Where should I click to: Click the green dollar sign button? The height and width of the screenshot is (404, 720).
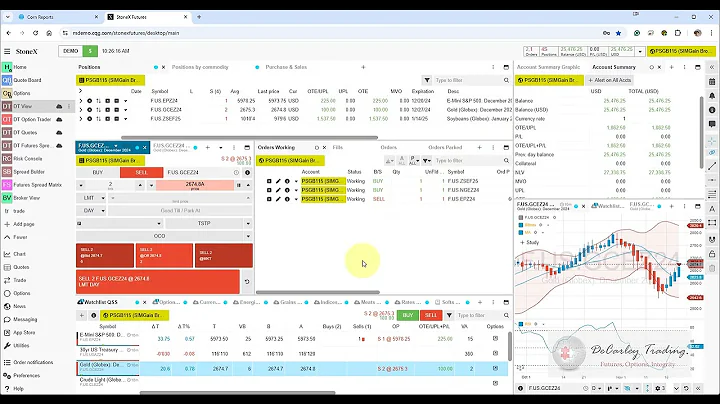pos(90,51)
